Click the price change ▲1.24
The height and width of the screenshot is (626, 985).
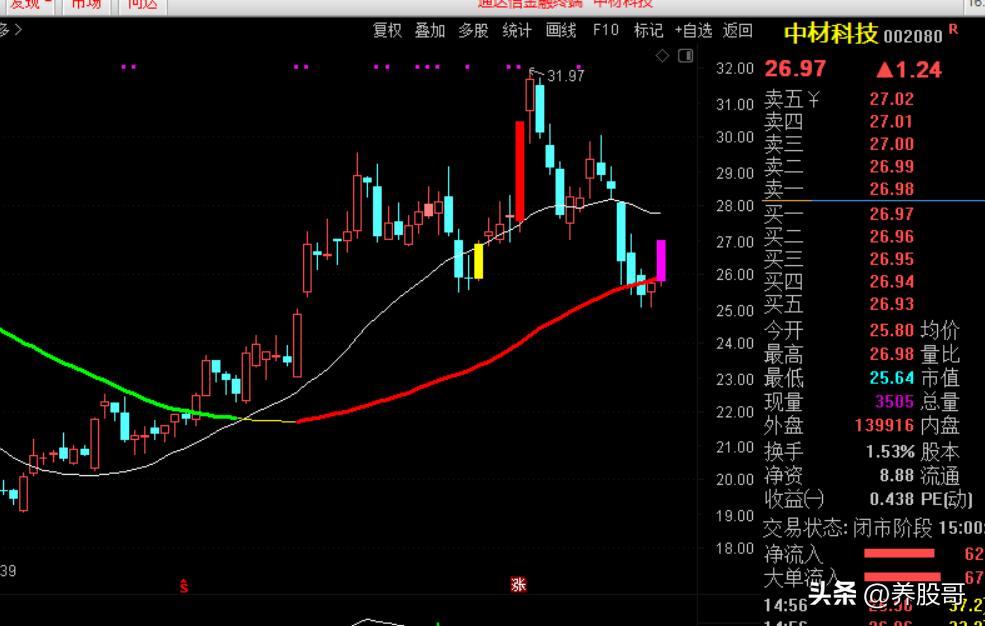(x=909, y=69)
